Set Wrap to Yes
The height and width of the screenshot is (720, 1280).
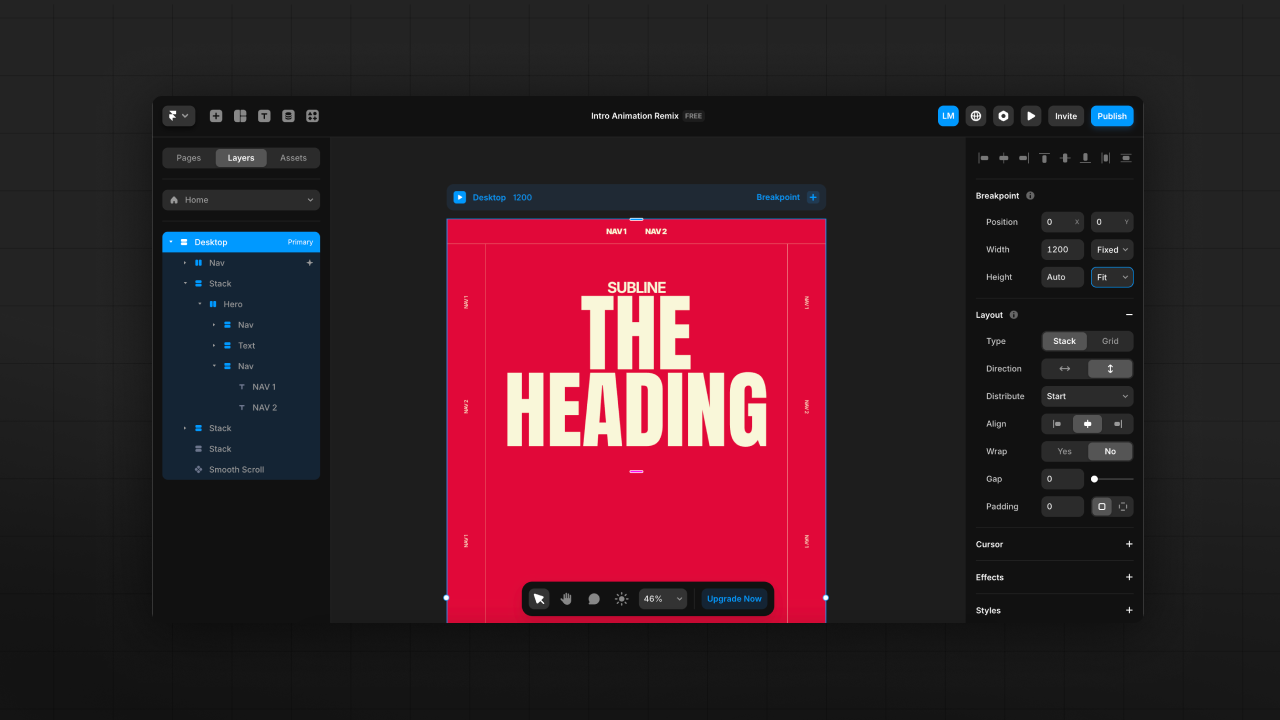1064,451
